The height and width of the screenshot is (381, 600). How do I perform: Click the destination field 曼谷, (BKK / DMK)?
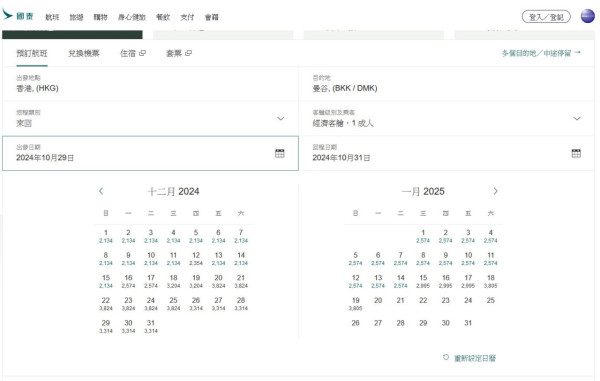[447, 84]
